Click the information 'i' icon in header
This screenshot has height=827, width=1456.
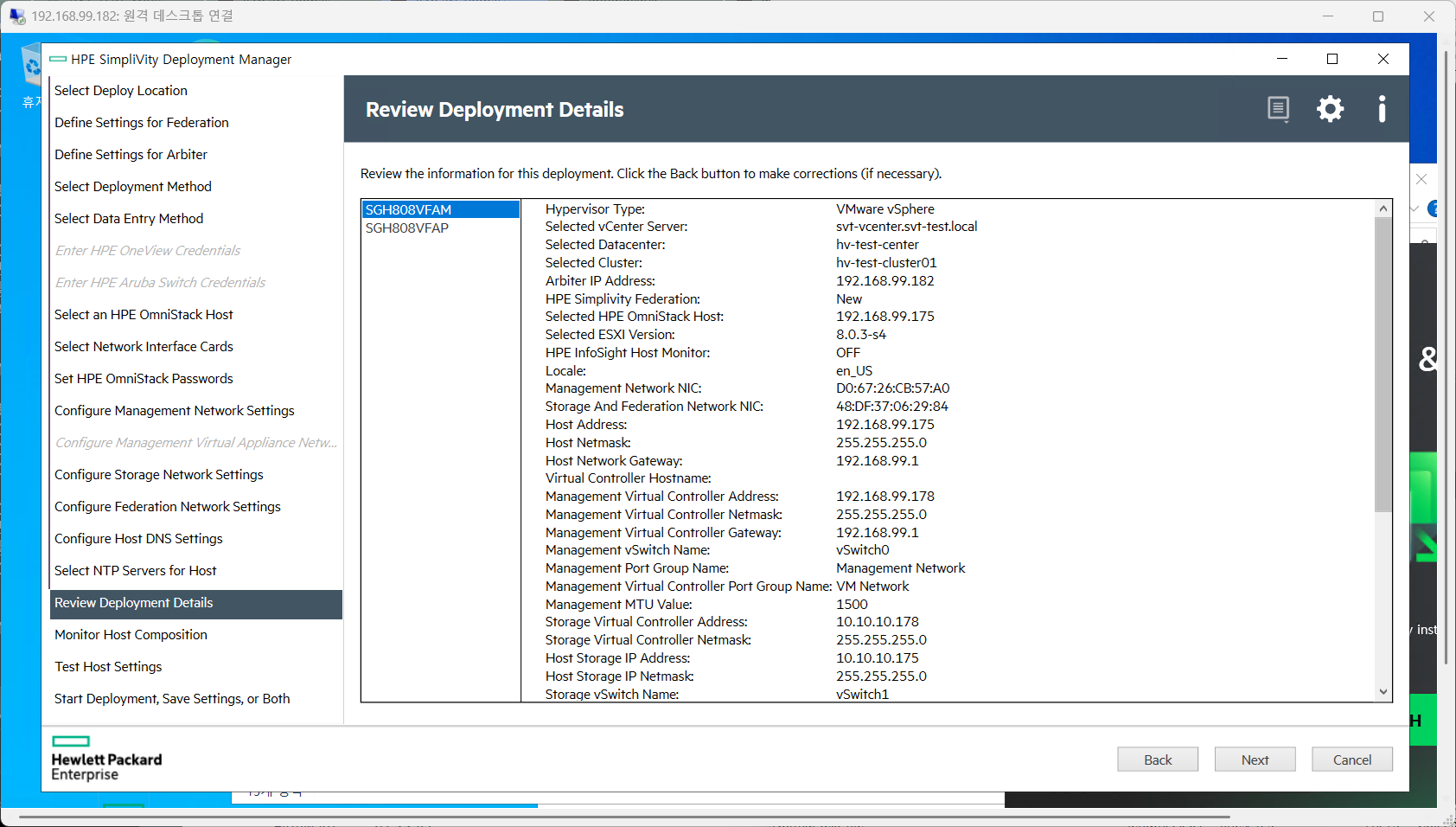coord(1382,109)
